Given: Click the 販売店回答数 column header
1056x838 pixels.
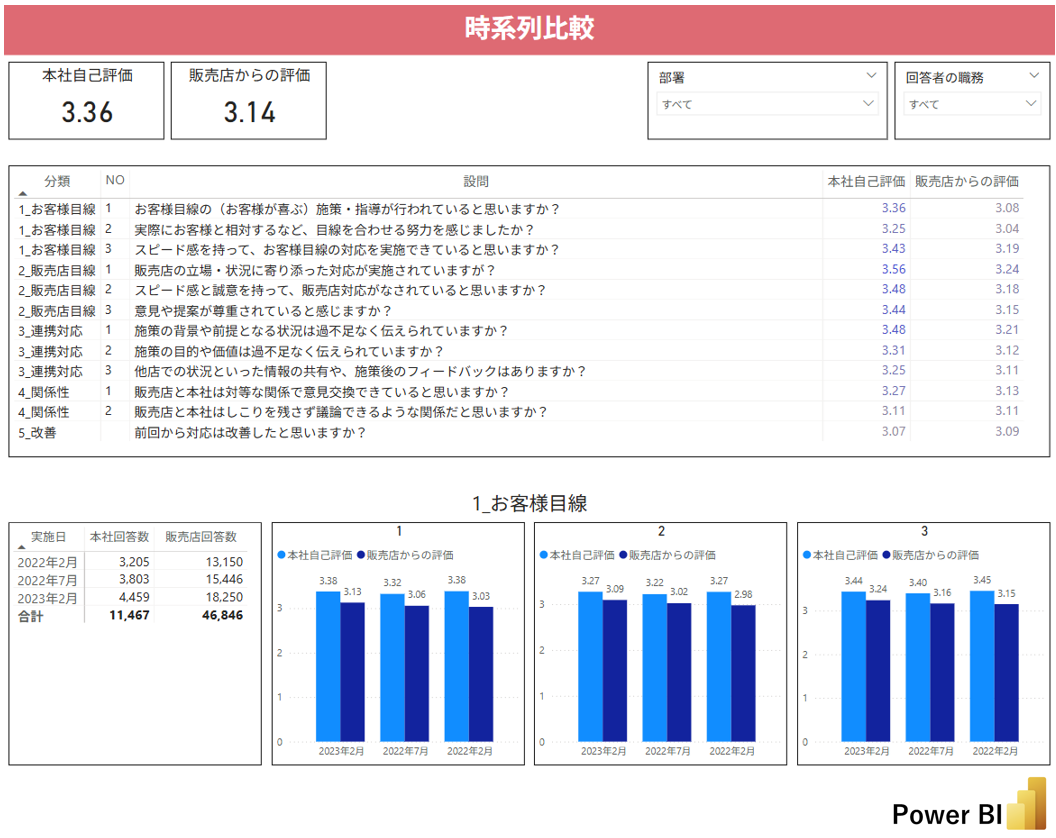Looking at the screenshot, I should pos(201,536).
